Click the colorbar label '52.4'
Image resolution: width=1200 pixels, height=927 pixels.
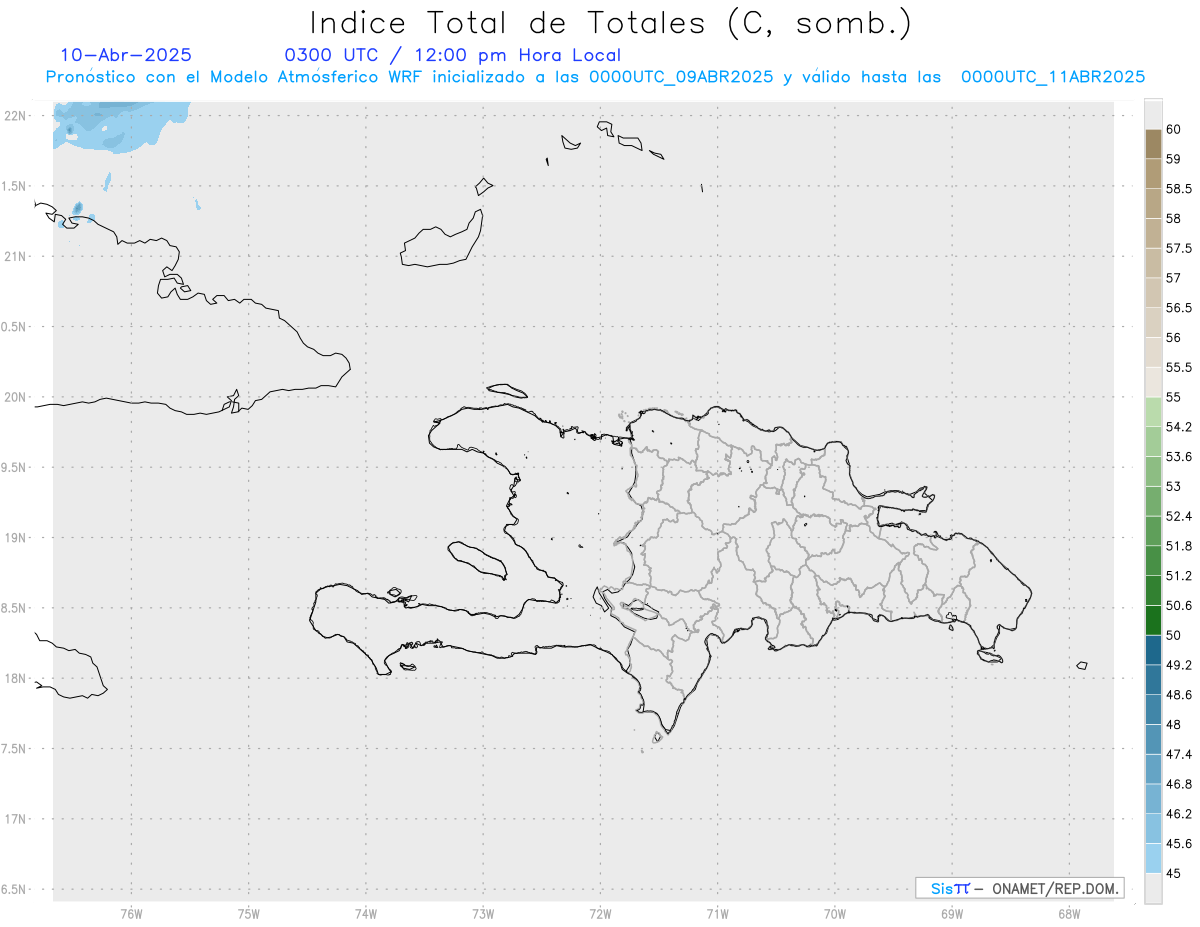1178,516
